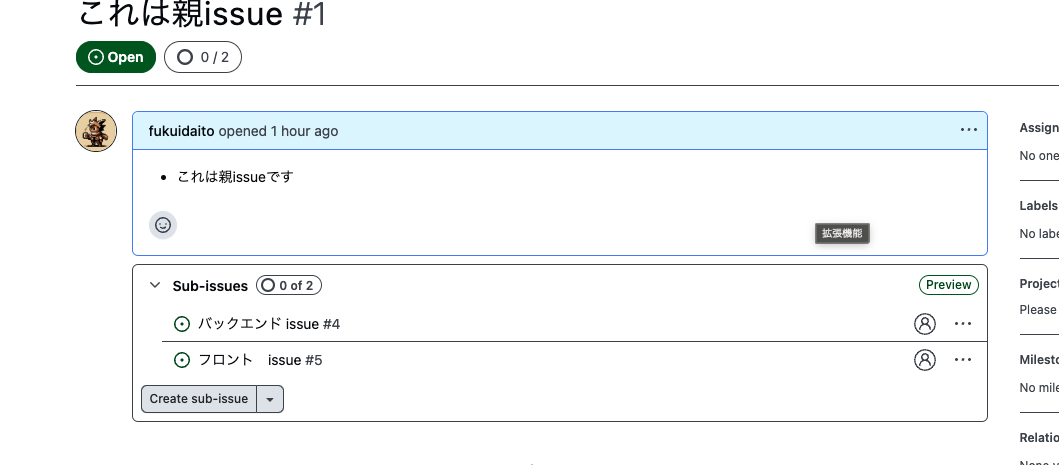
Task: Open the comment's three-dot options menu
Action: click(968, 130)
